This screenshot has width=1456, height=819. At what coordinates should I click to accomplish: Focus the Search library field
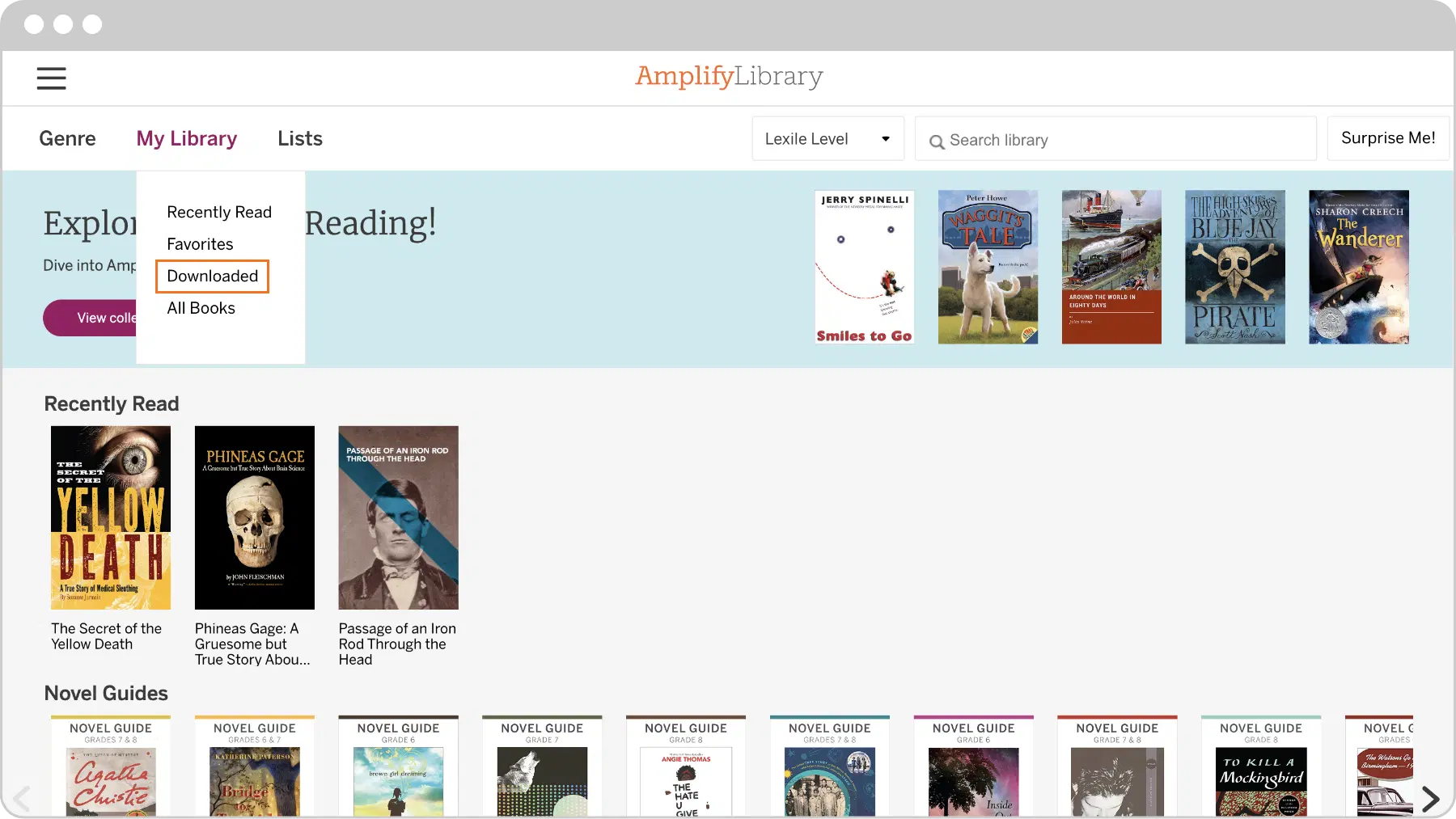pyautogui.click(x=1115, y=139)
